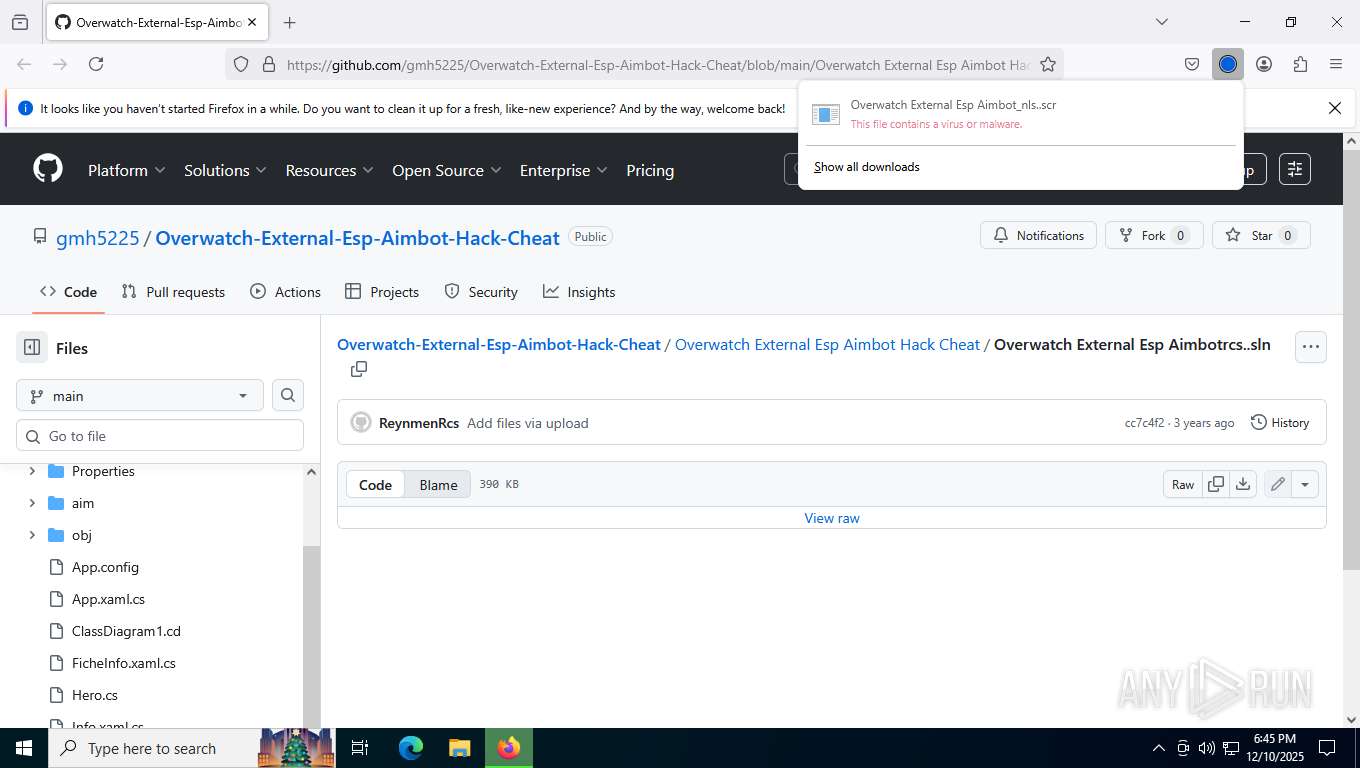Image resolution: width=1360 pixels, height=768 pixels.
Task: Expand Resources navigation menu
Action: (329, 170)
